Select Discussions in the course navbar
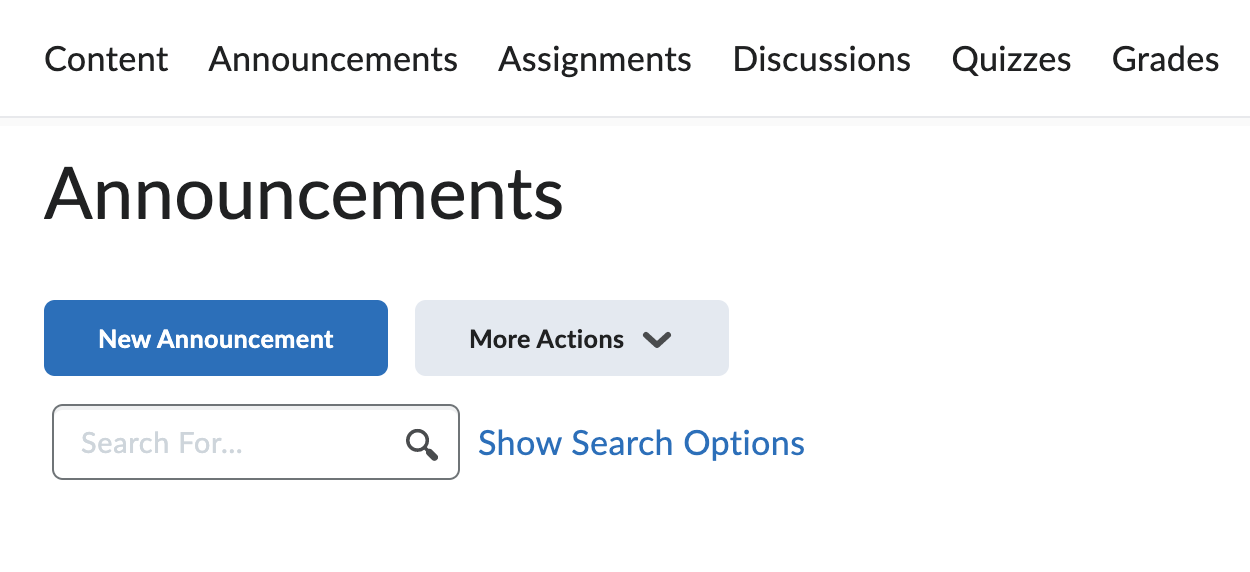The height and width of the screenshot is (572, 1250). 821,60
